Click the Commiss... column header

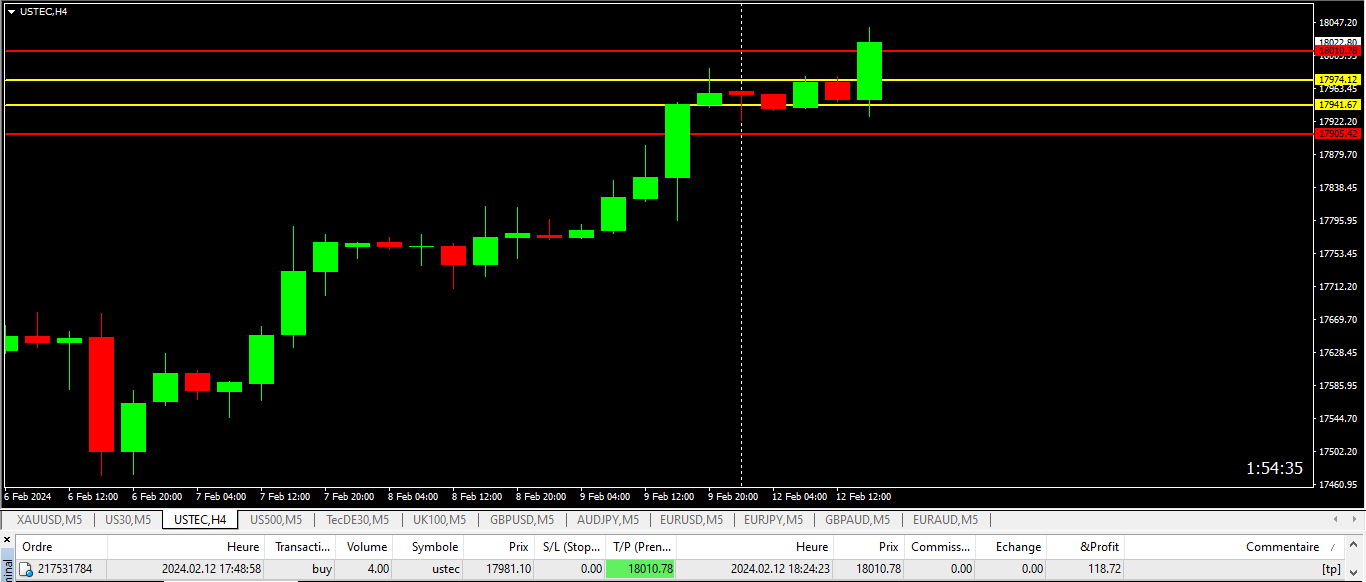coord(940,547)
